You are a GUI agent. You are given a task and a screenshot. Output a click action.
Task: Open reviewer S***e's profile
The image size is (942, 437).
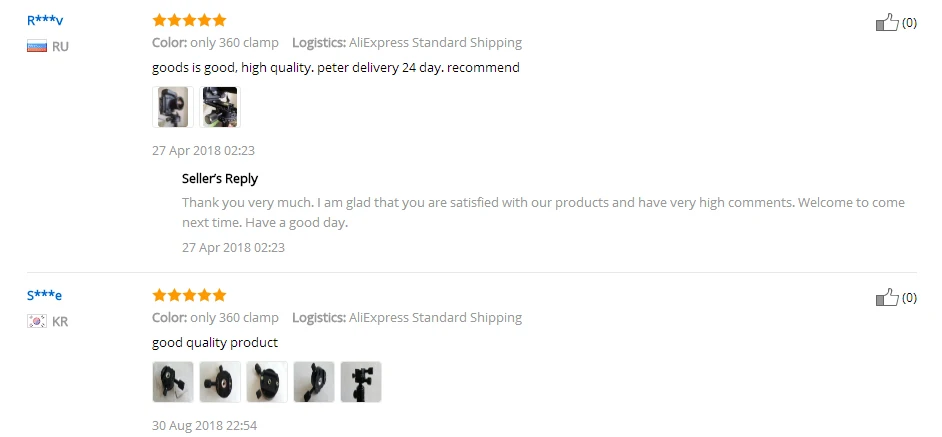point(45,295)
